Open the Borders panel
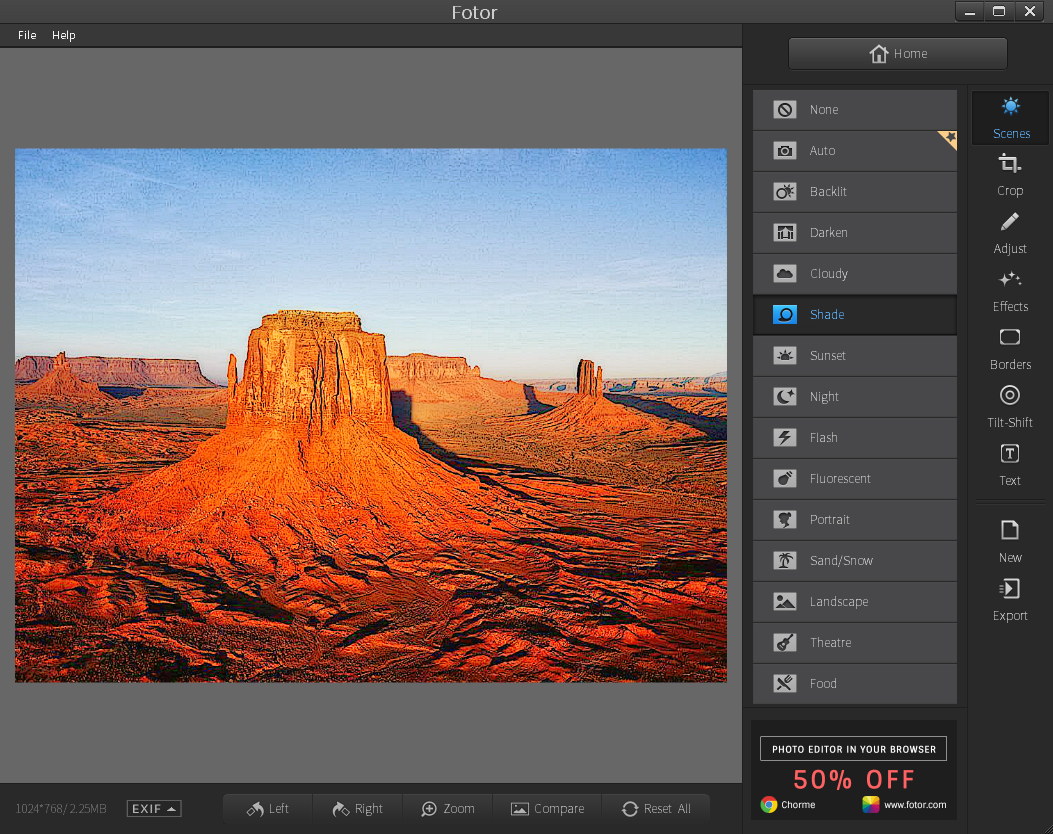 click(x=1010, y=349)
